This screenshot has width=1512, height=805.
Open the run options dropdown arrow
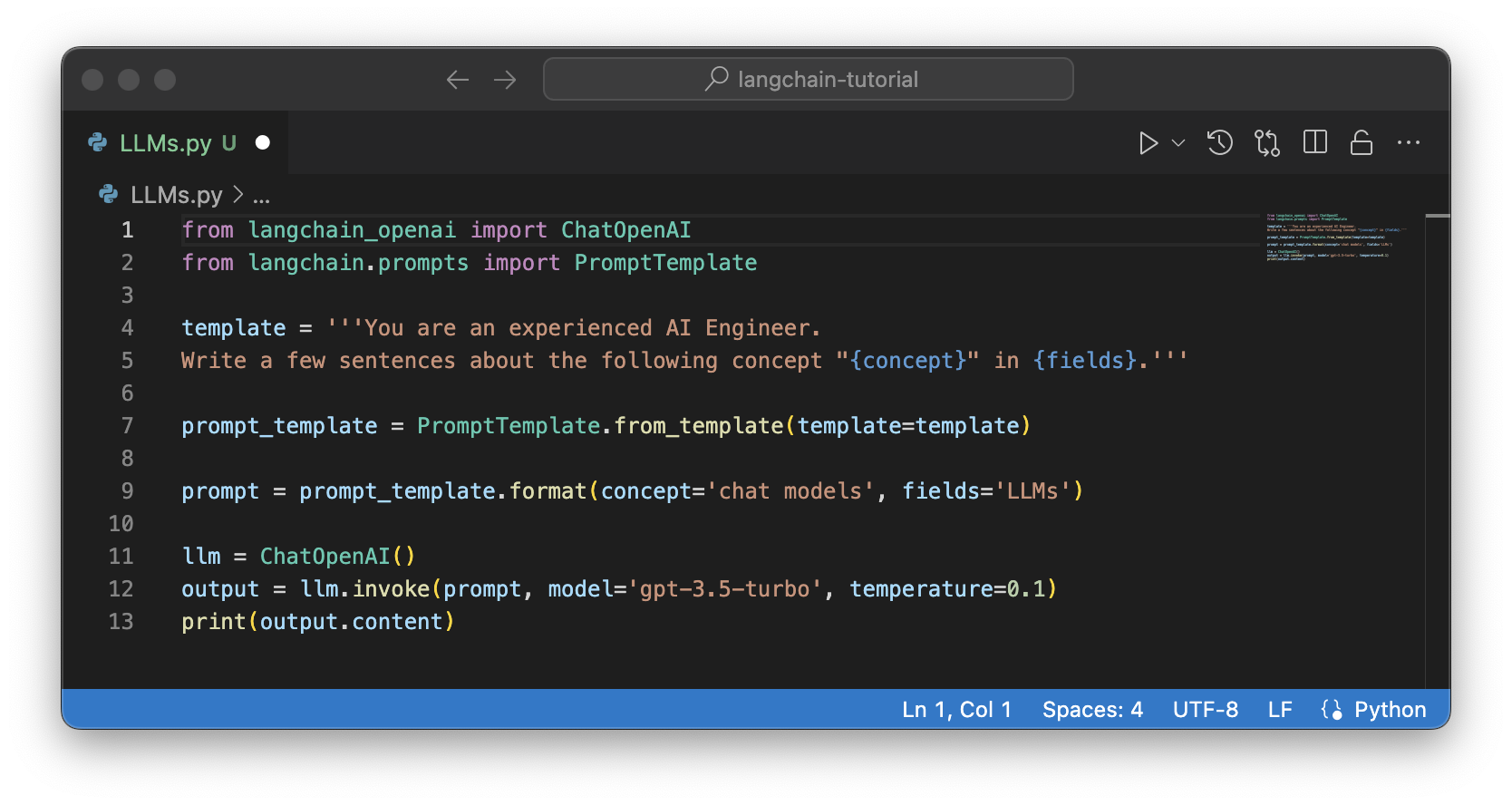click(x=1178, y=143)
